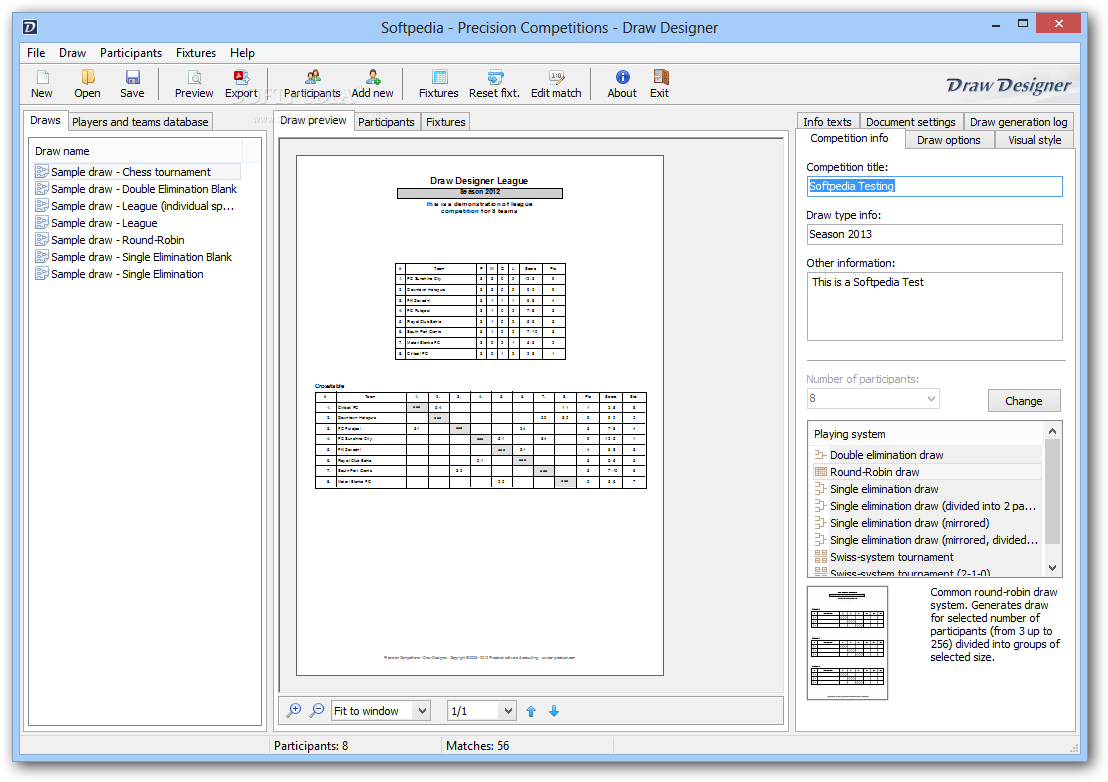Exit the application via toolbar
1108x782 pixels.
pos(659,84)
